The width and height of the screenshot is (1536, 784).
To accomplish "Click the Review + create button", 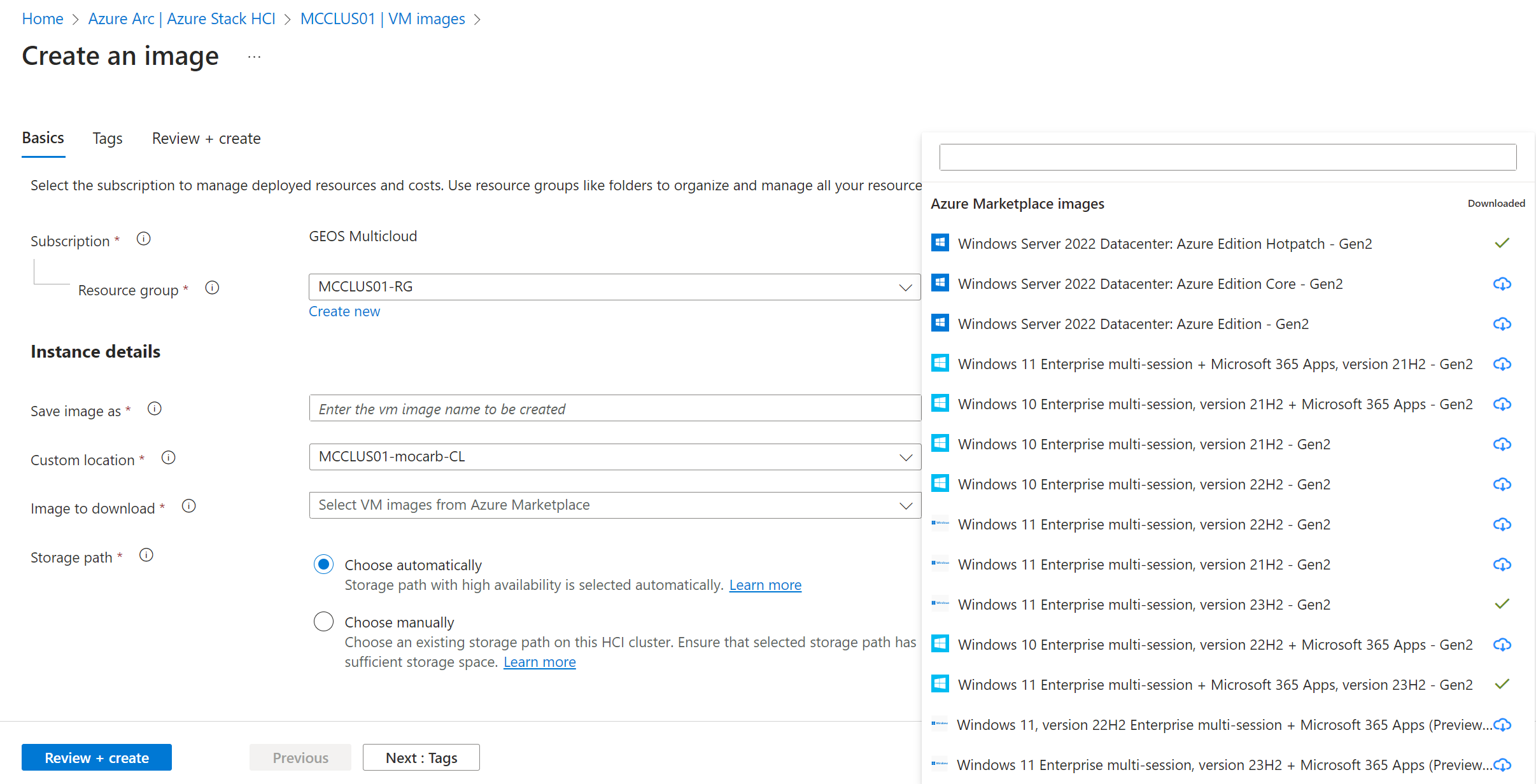I will 96,757.
